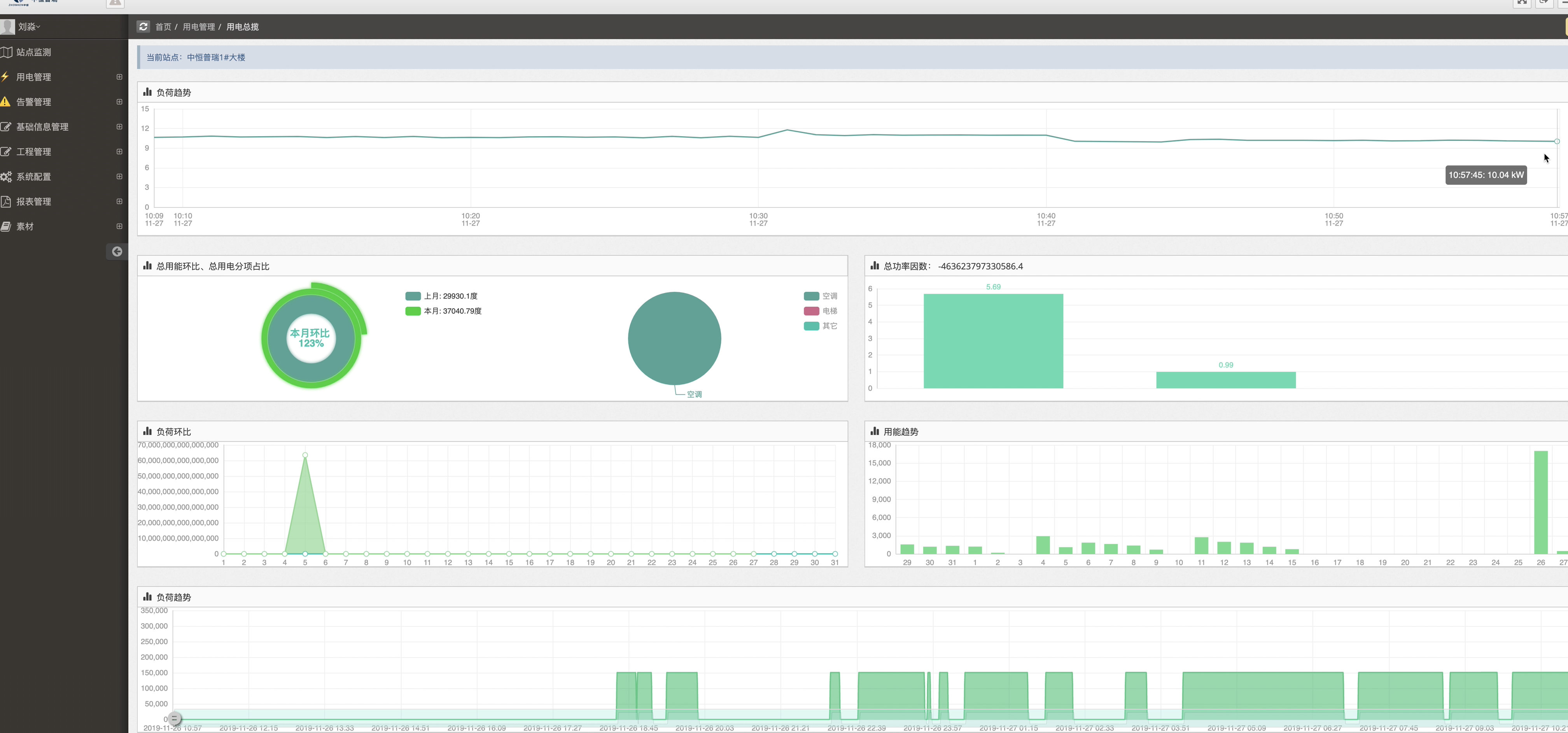This screenshot has width=1568, height=733.
Task: Click chart icon beside 总功率因数 title
Action: (875, 265)
